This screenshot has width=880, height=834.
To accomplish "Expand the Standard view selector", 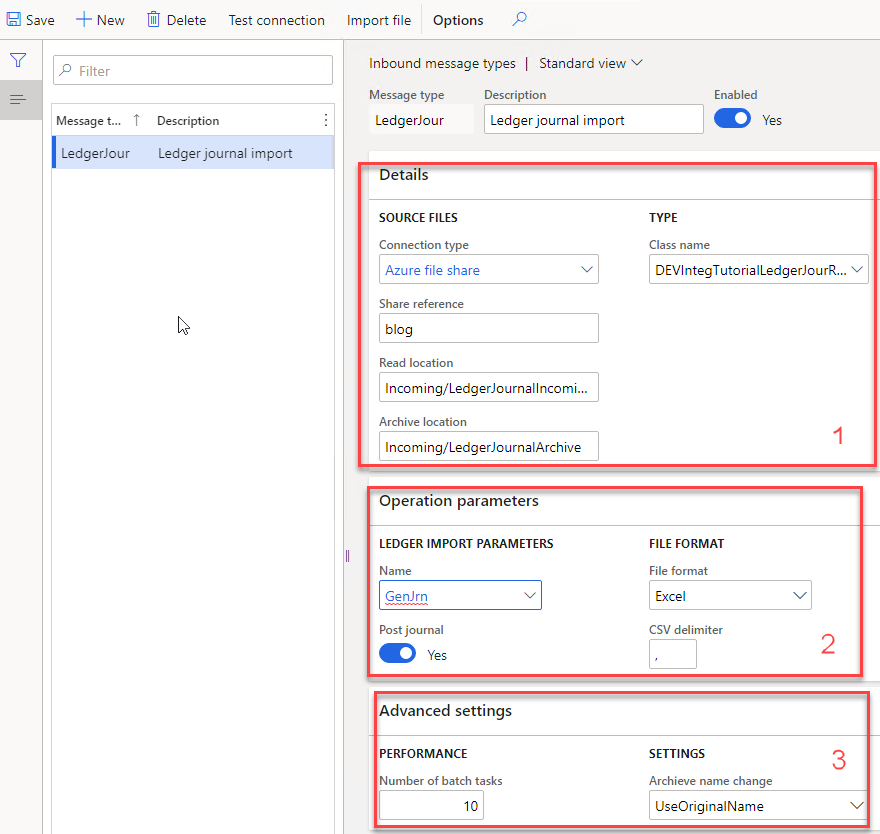I will click(x=590, y=63).
